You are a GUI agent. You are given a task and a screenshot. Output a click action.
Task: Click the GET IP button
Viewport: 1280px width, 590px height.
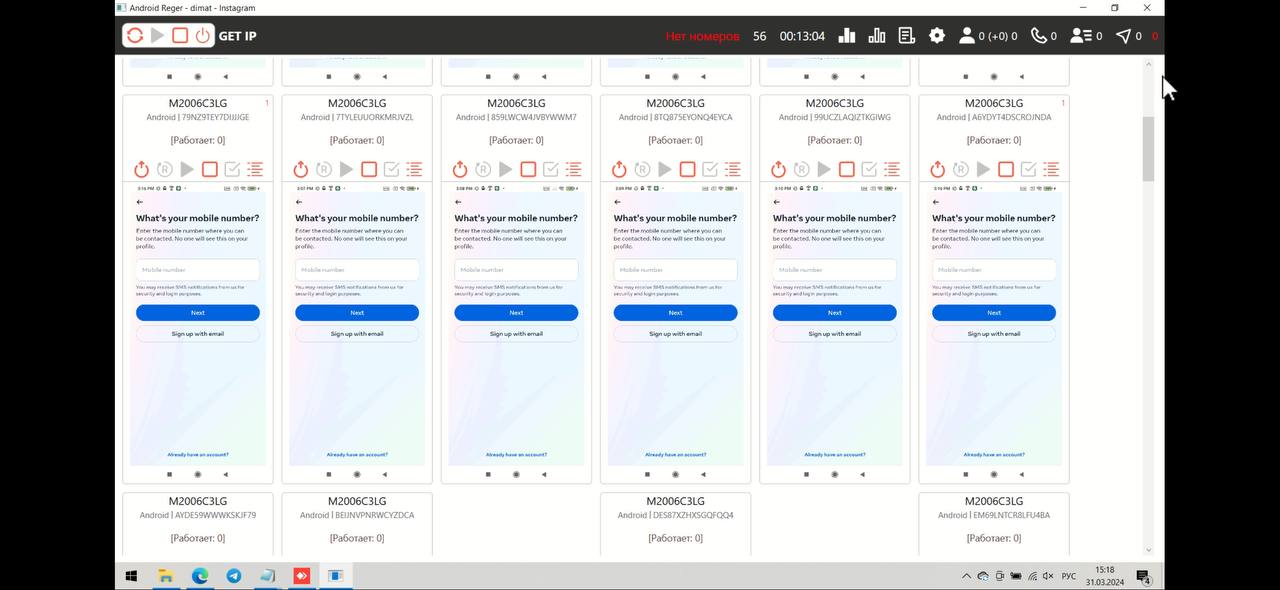238,36
